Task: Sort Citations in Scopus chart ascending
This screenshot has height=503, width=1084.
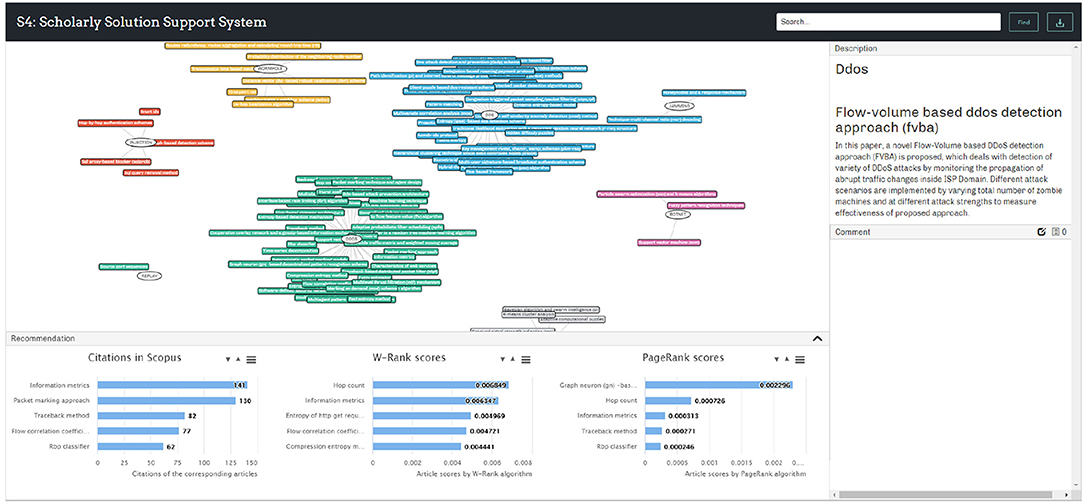Action: tap(238, 359)
